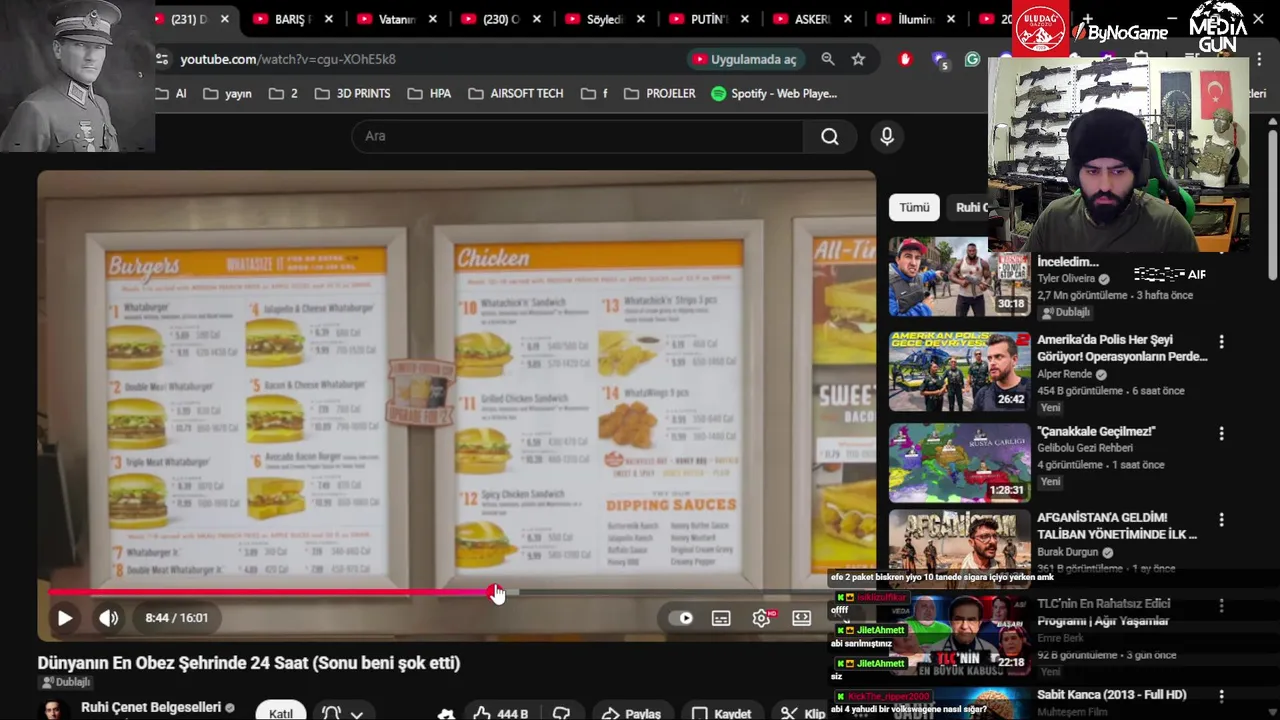Open 'Amerika'da Polis Her Şeyi Görüyor' video title
The image size is (1280, 720).
coord(1122,348)
